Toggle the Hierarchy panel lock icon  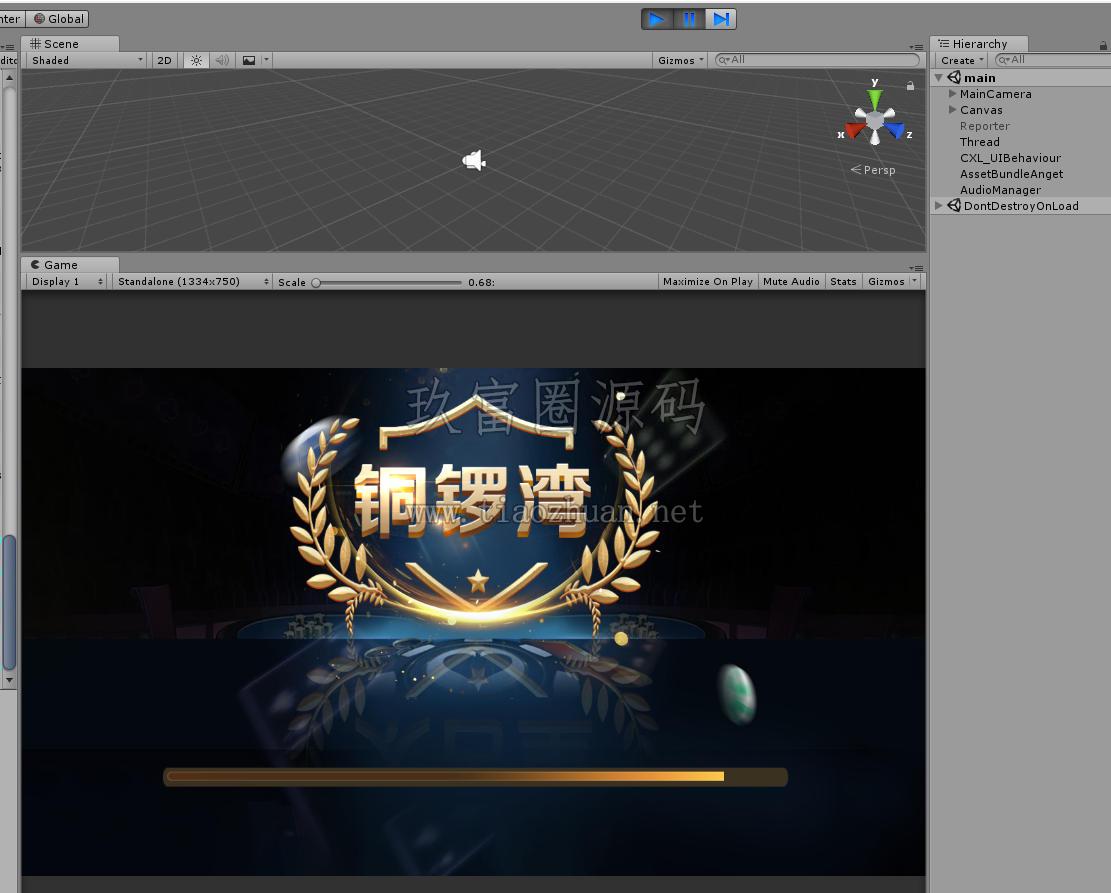point(1103,45)
